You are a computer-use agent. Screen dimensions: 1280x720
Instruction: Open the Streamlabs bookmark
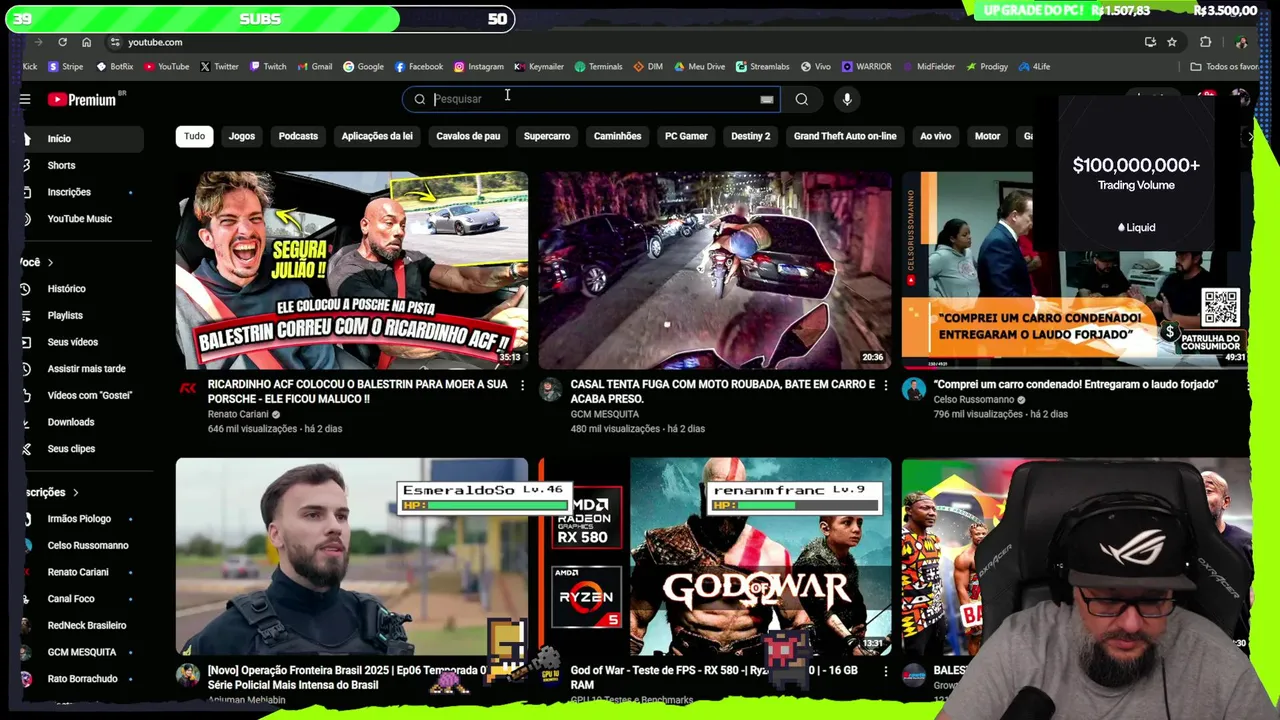[x=763, y=67]
